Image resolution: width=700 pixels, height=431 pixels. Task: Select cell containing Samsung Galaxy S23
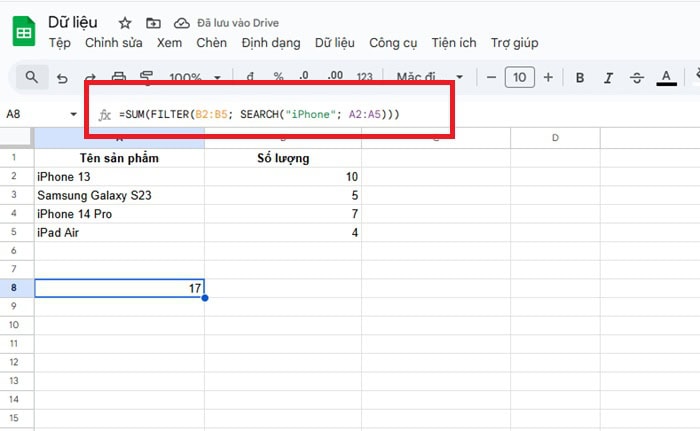(x=119, y=195)
